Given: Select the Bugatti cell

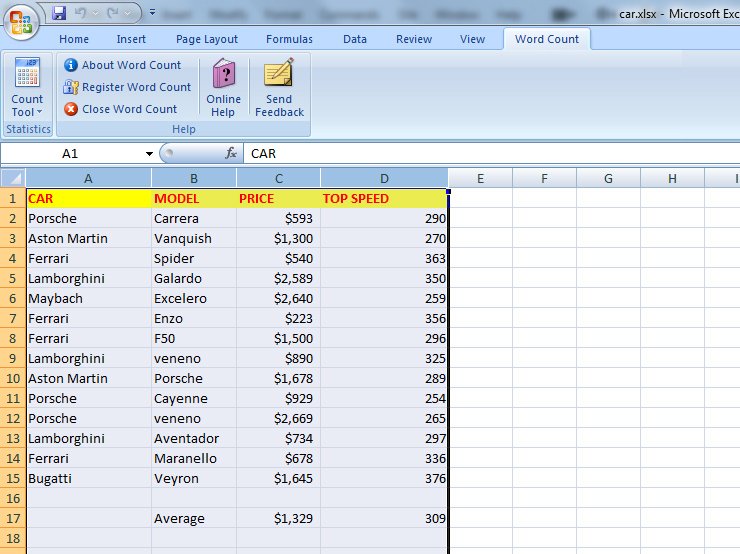Looking at the screenshot, I should click(88, 478).
